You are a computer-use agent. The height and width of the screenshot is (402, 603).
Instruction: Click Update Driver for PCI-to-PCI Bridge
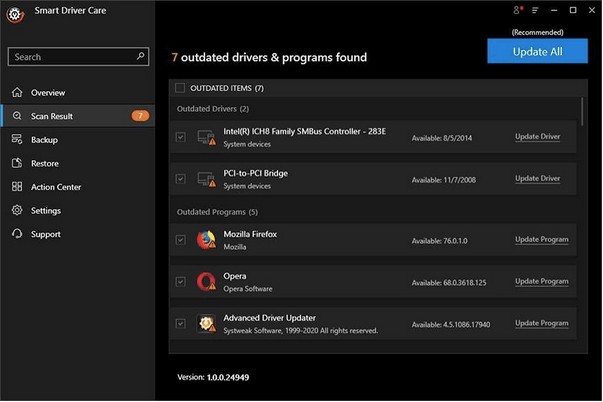(537, 178)
